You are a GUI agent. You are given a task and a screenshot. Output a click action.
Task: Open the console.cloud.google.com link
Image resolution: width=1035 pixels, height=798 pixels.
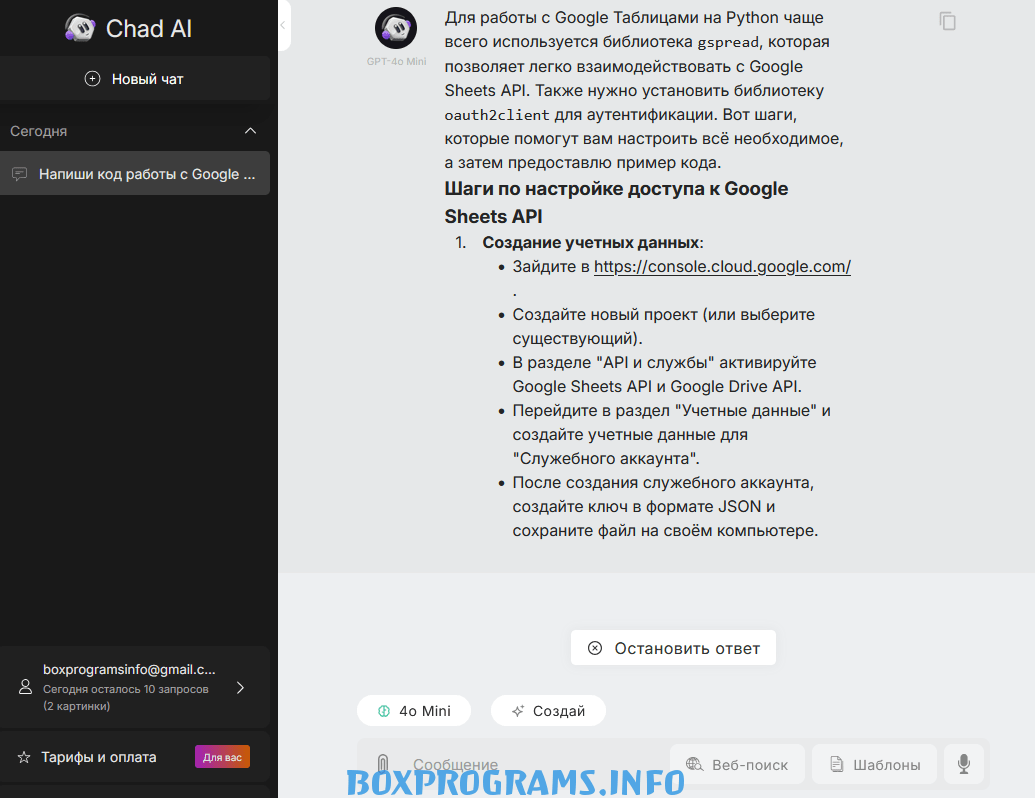click(x=722, y=267)
